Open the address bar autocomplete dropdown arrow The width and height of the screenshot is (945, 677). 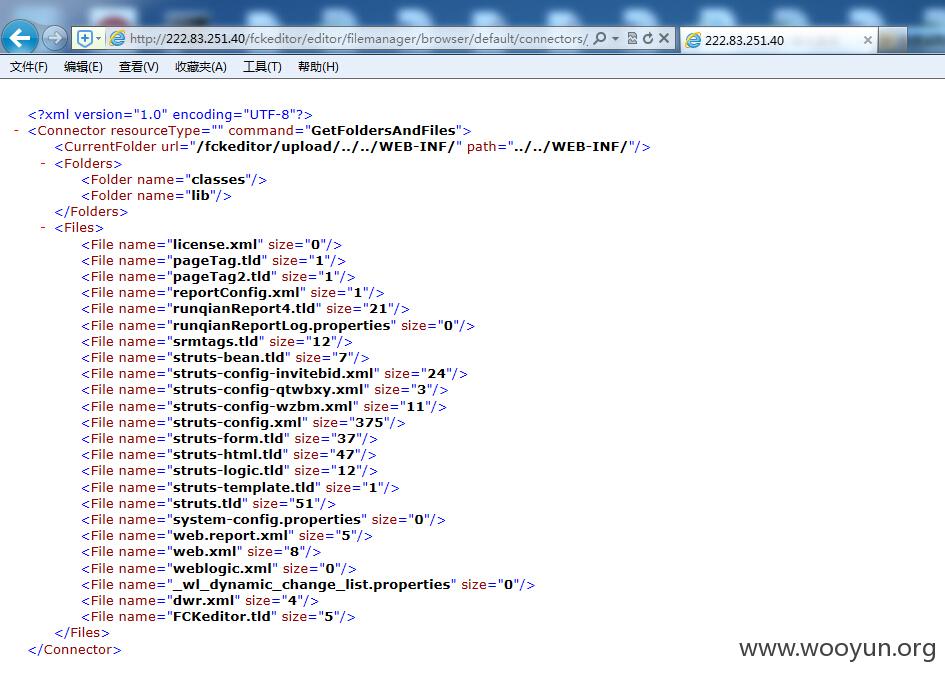tap(615, 39)
